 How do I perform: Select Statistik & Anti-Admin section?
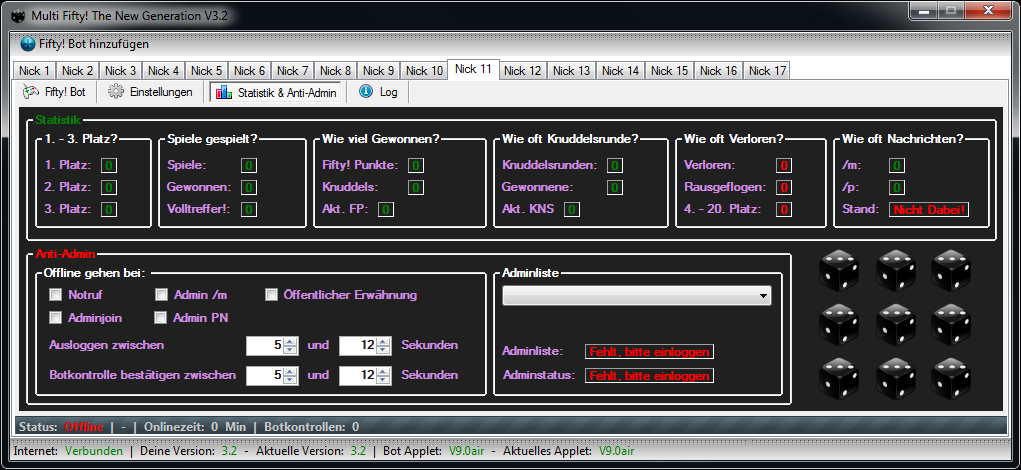pyautogui.click(x=276, y=92)
